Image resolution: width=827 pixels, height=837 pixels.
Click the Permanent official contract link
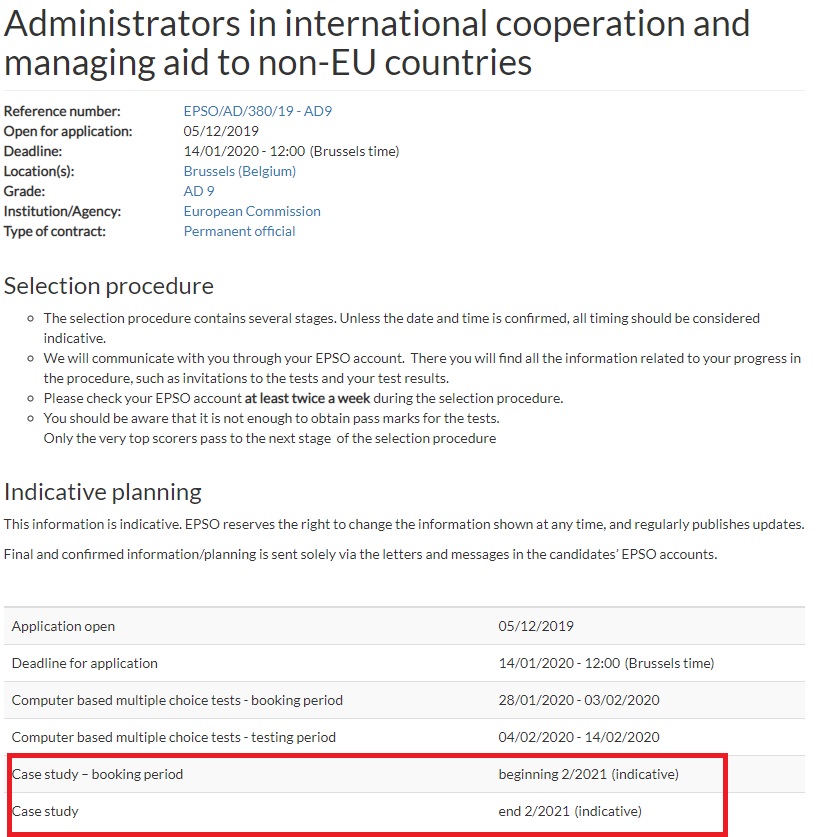pos(239,231)
